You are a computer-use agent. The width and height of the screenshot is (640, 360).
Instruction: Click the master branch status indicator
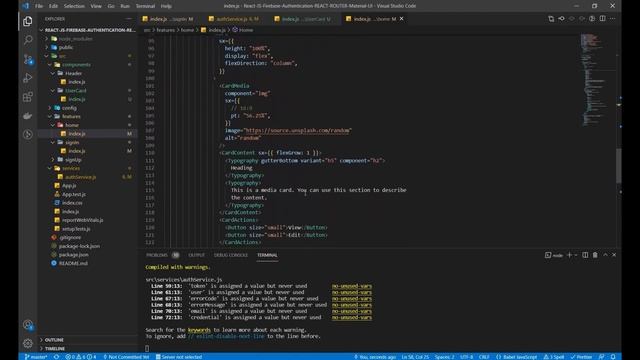click(36, 357)
